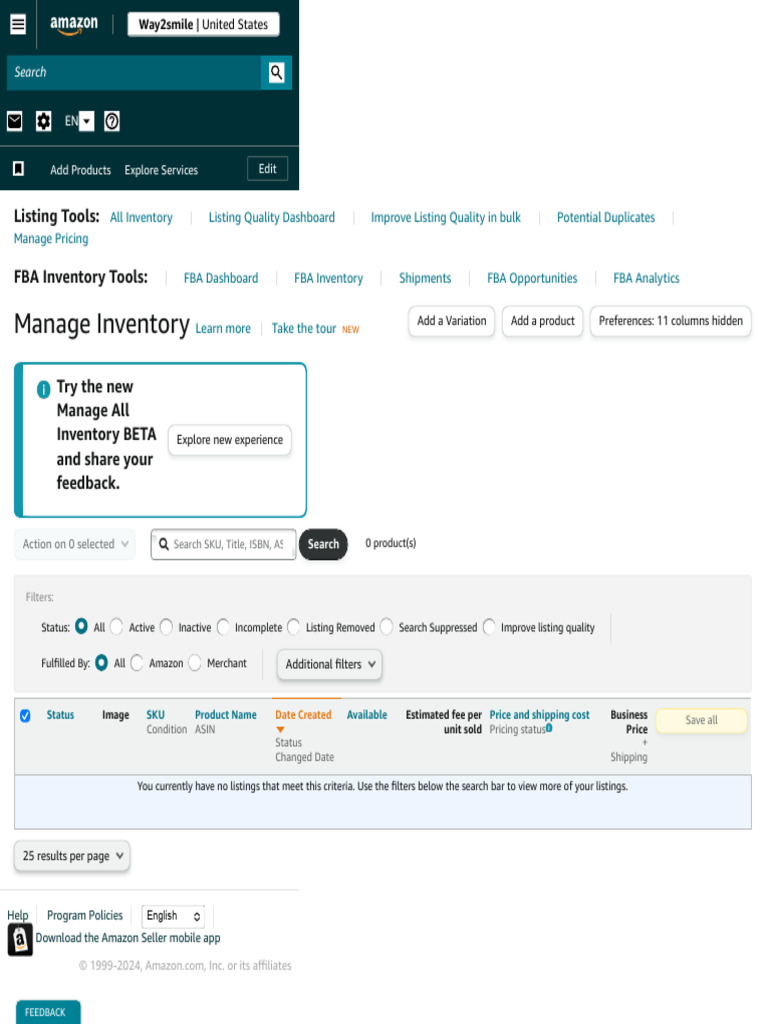768x1024 pixels.
Task: Open Preferences: 11 columns hidden
Action: (671, 321)
